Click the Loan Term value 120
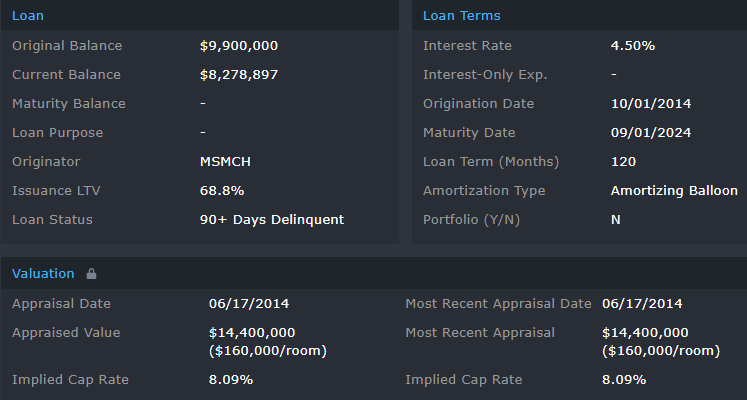This screenshot has height=400, width=747. [623, 161]
